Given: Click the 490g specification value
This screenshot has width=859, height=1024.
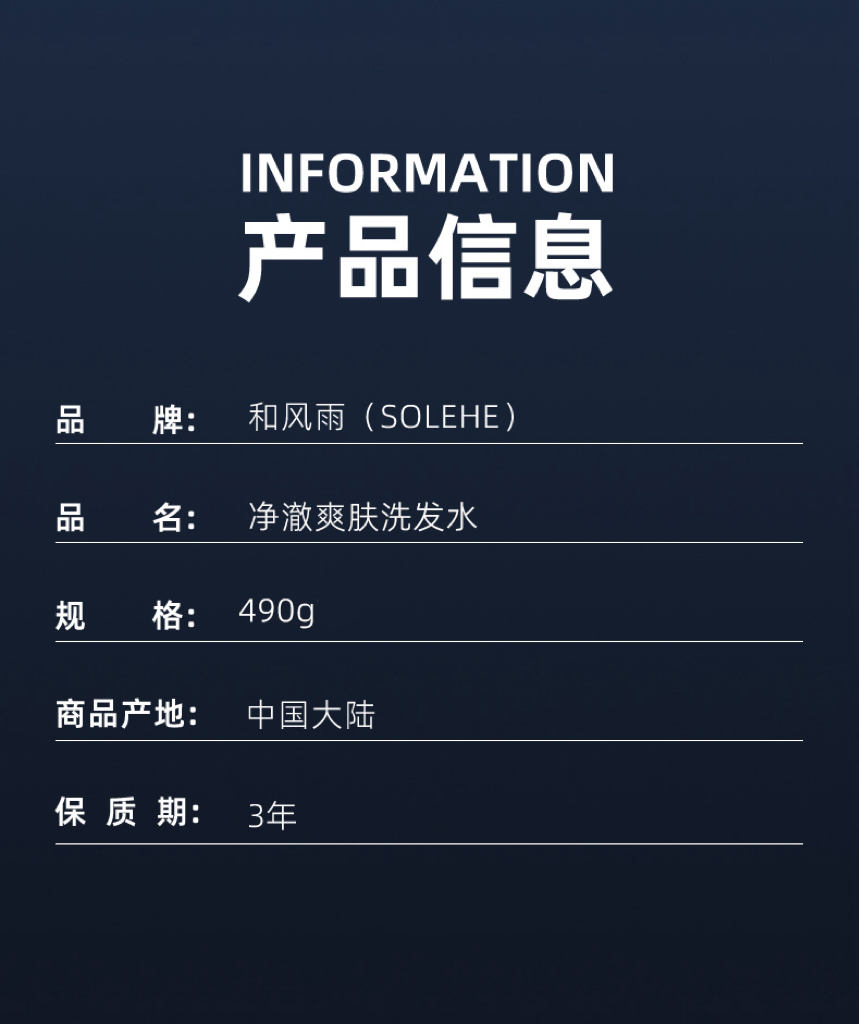Looking at the screenshot, I should (x=277, y=613).
